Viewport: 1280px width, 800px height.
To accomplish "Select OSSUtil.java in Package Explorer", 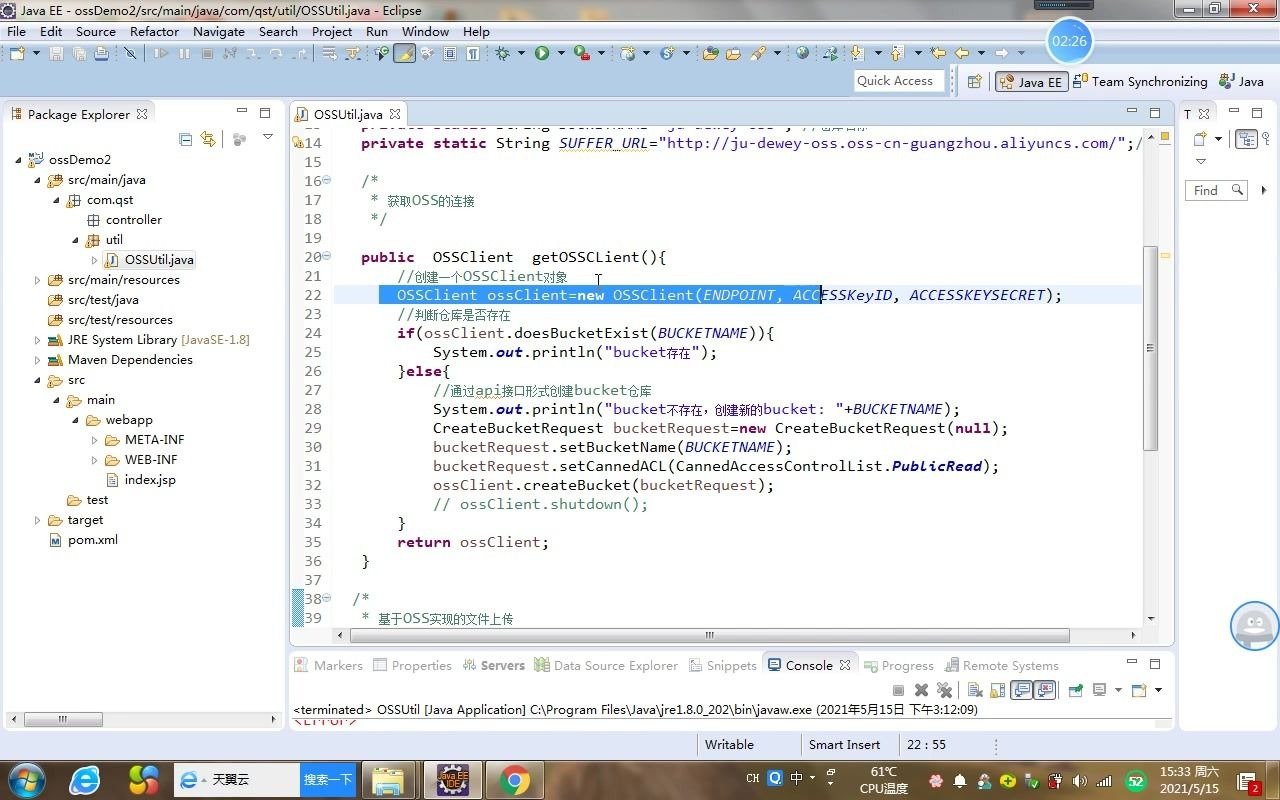I will 150,260.
